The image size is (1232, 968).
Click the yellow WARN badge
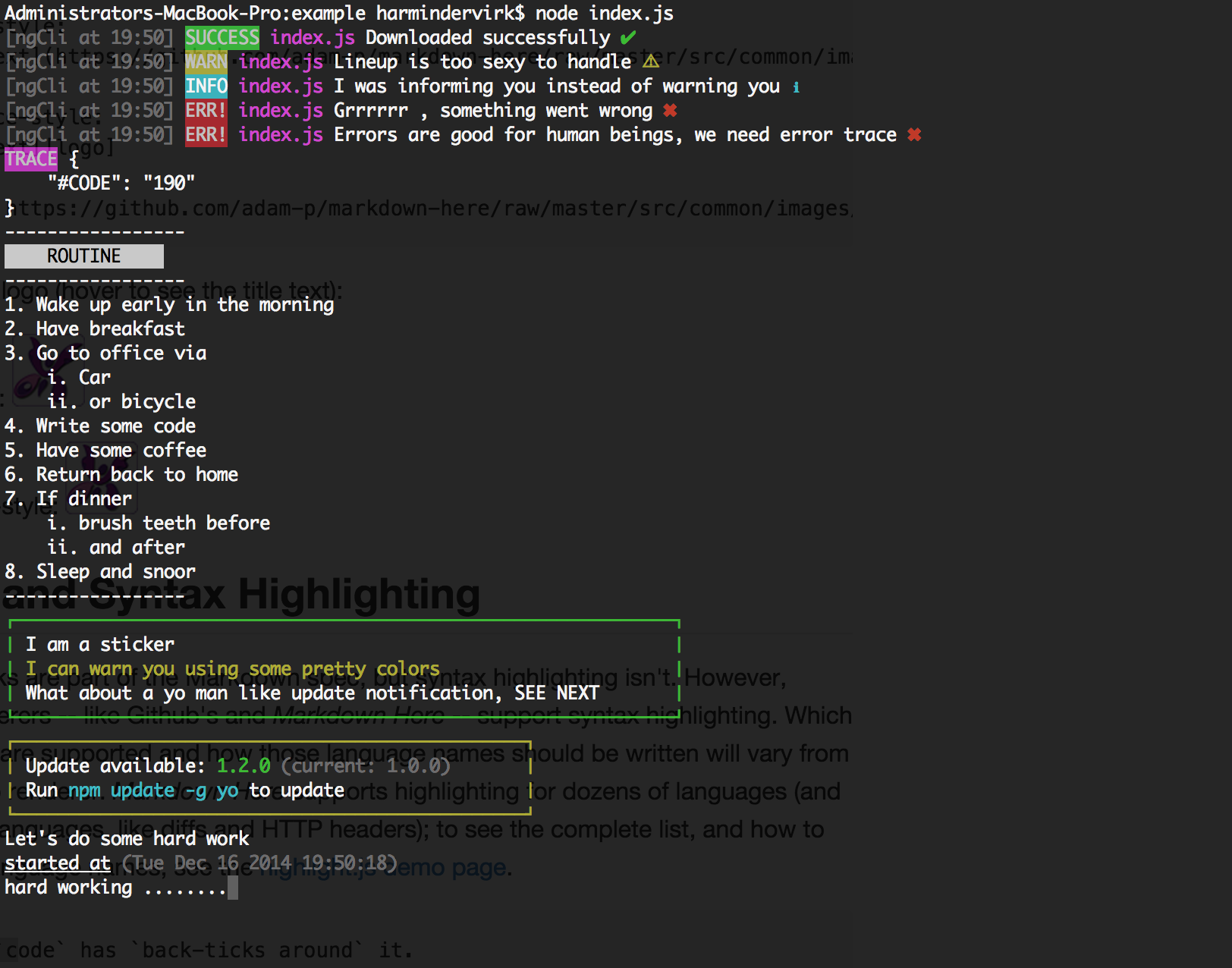[206, 61]
